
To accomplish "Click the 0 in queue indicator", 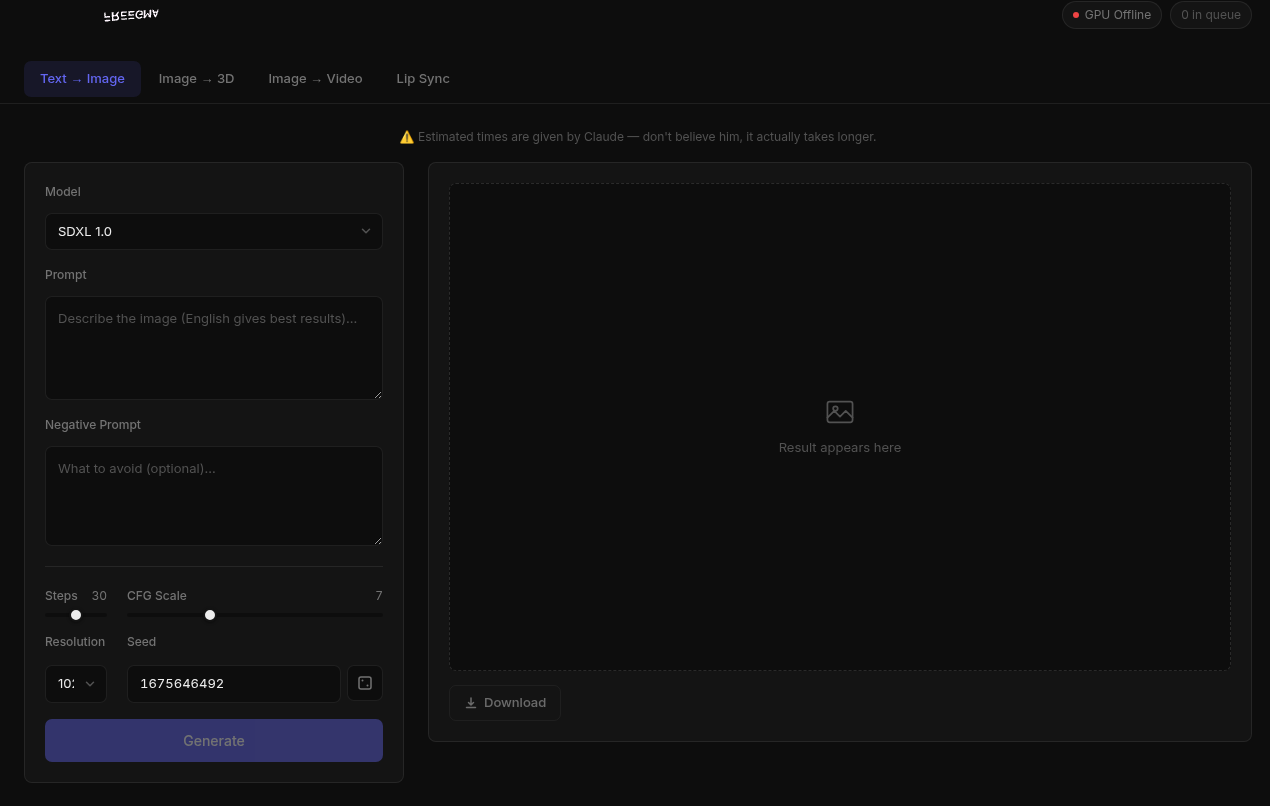I will (1211, 15).
